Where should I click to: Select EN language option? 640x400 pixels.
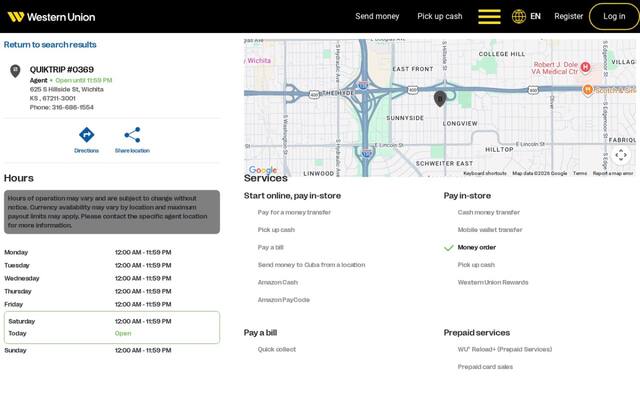click(x=536, y=16)
